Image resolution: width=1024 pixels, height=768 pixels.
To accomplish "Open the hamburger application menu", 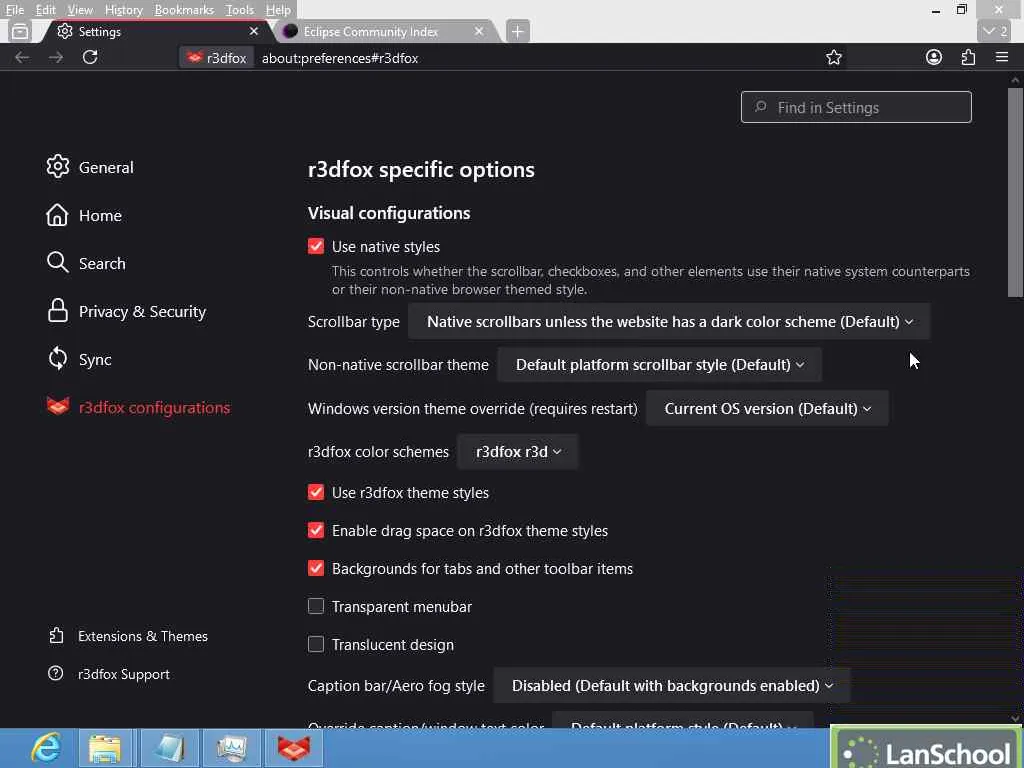I will (x=1002, y=57).
